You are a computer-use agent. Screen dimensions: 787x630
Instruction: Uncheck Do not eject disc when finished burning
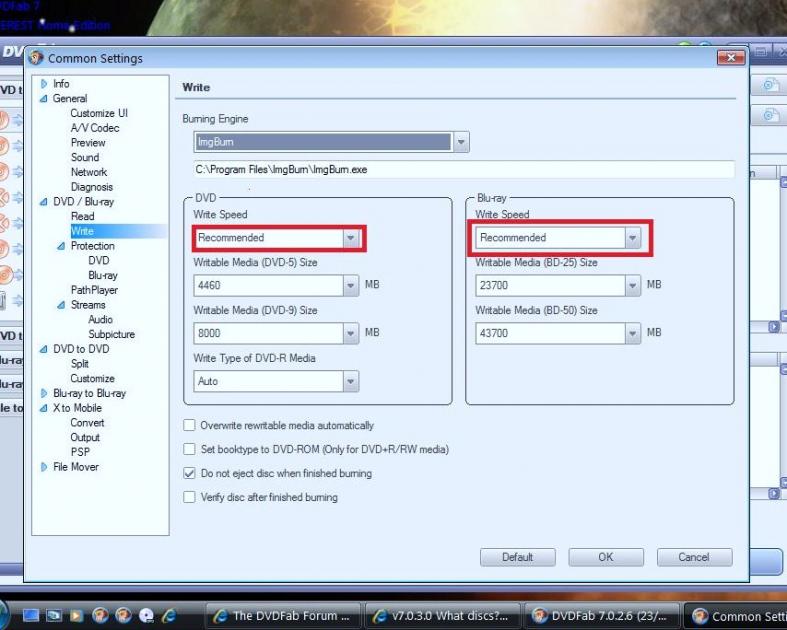coord(189,473)
